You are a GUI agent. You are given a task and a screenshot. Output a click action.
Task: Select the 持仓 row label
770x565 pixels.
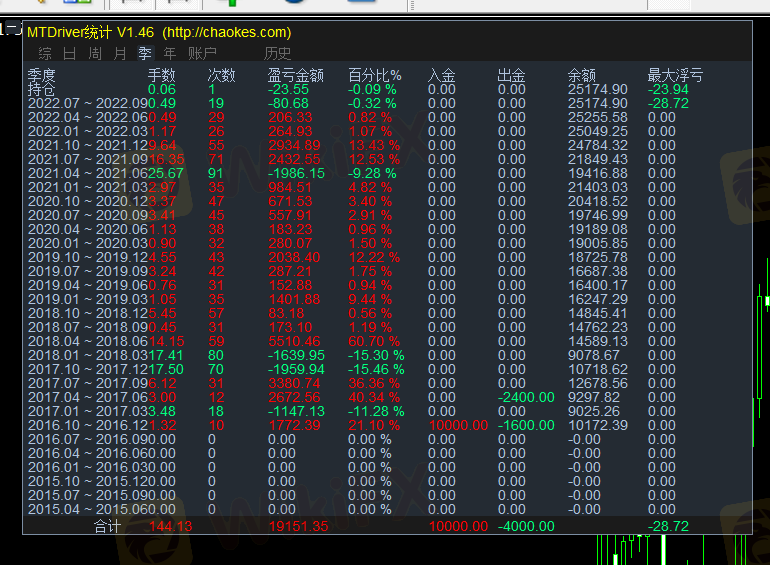pyautogui.click(x=42, y=89)
